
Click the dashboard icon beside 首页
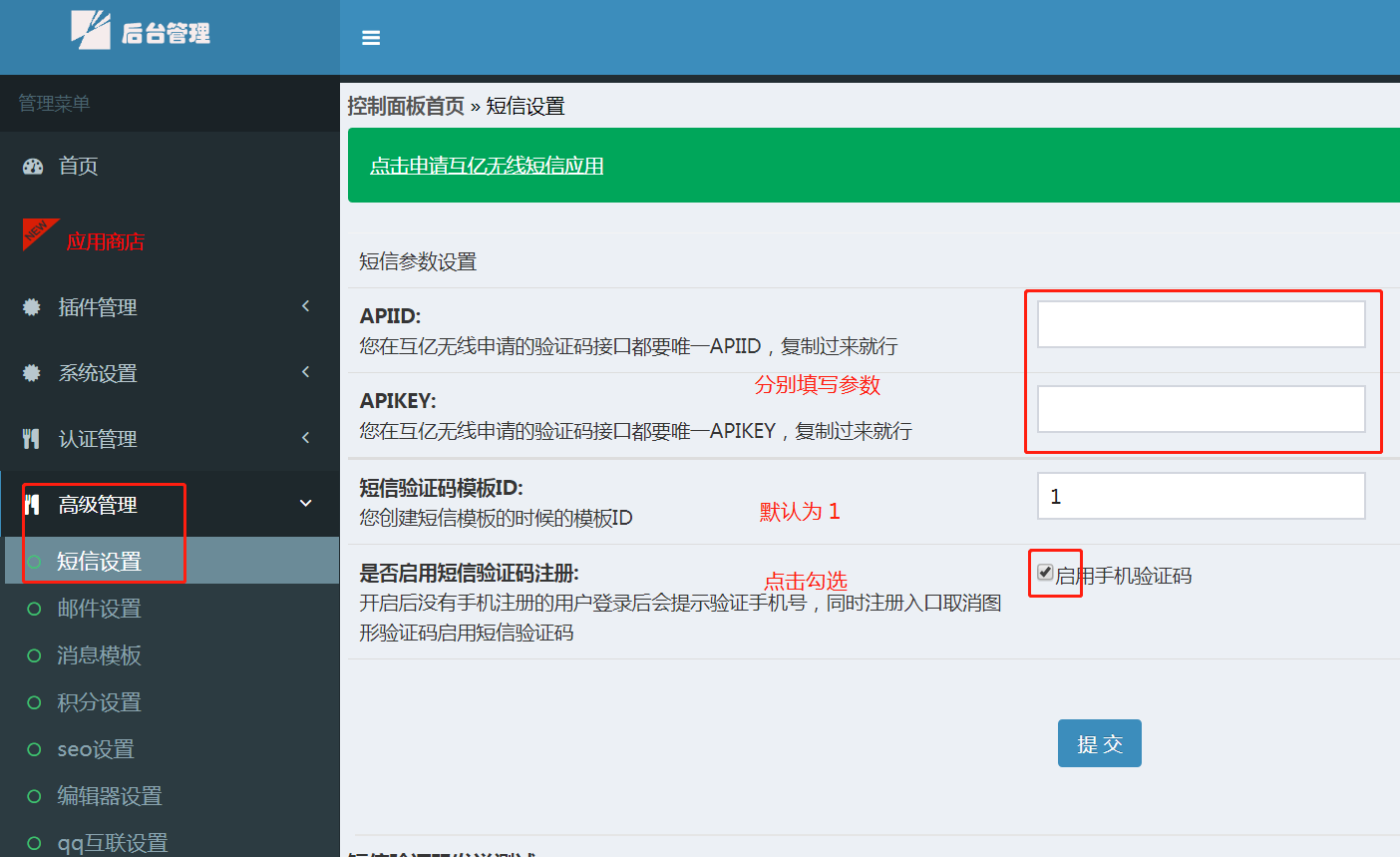pyautogui.click(x=33, y=167)
